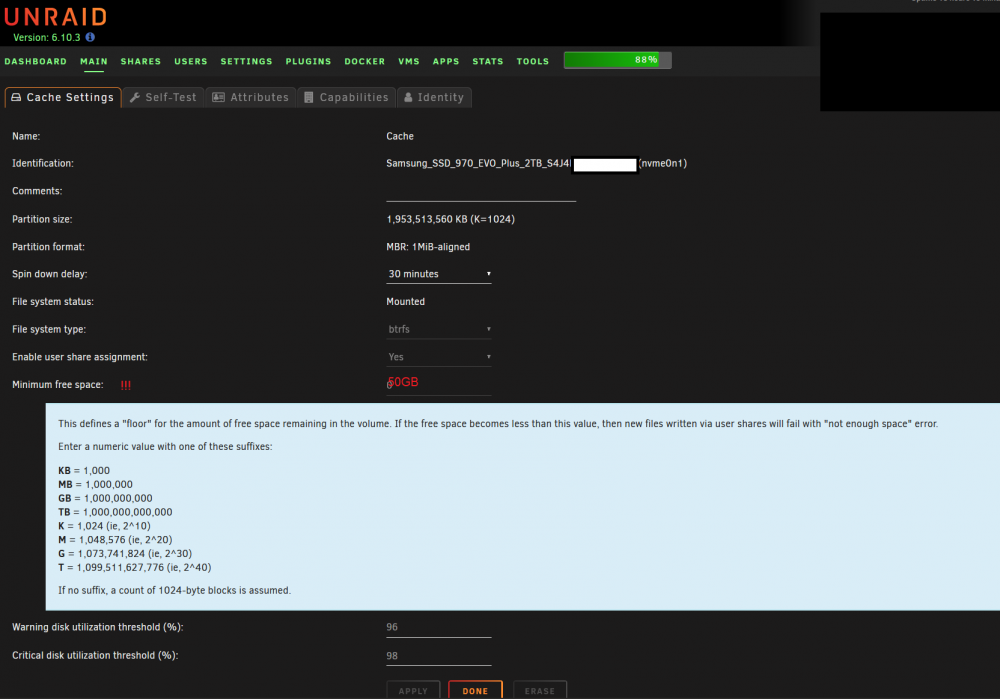Click the Comments input field

(481, 192)
